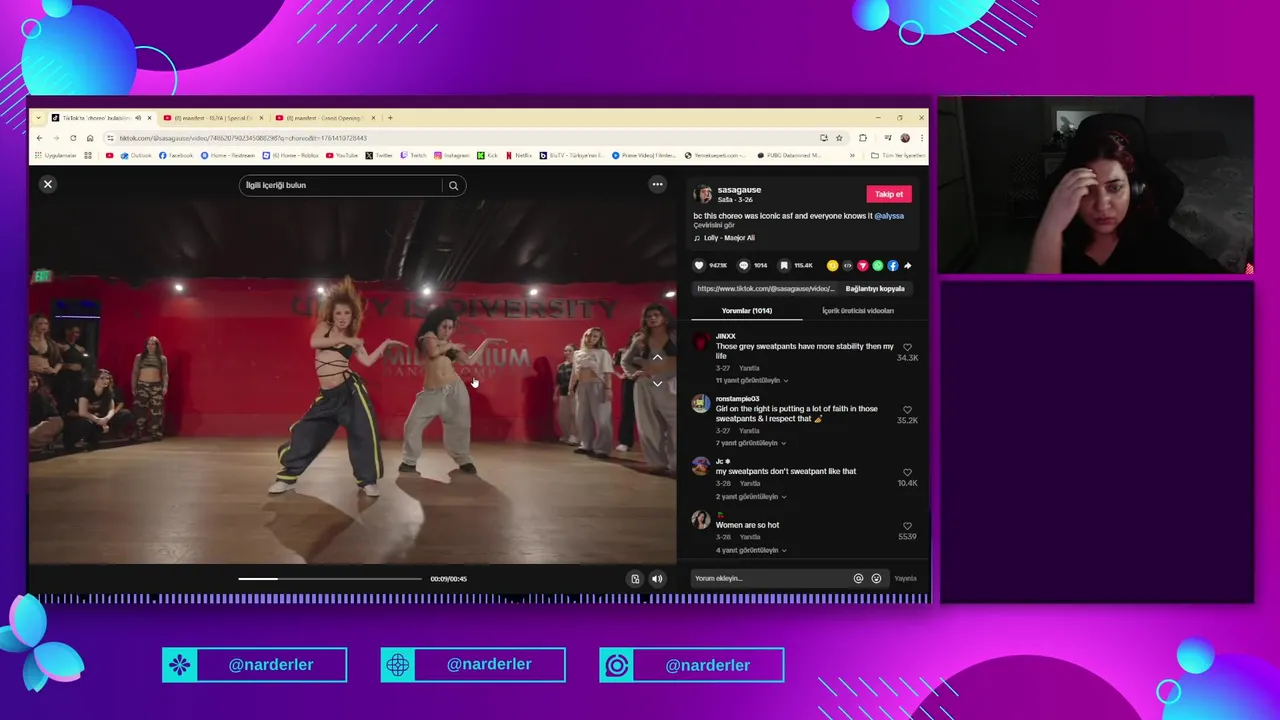Click the red send-to-friends icon
This screenshot has width=1280, height=720.
click(862, 266)
